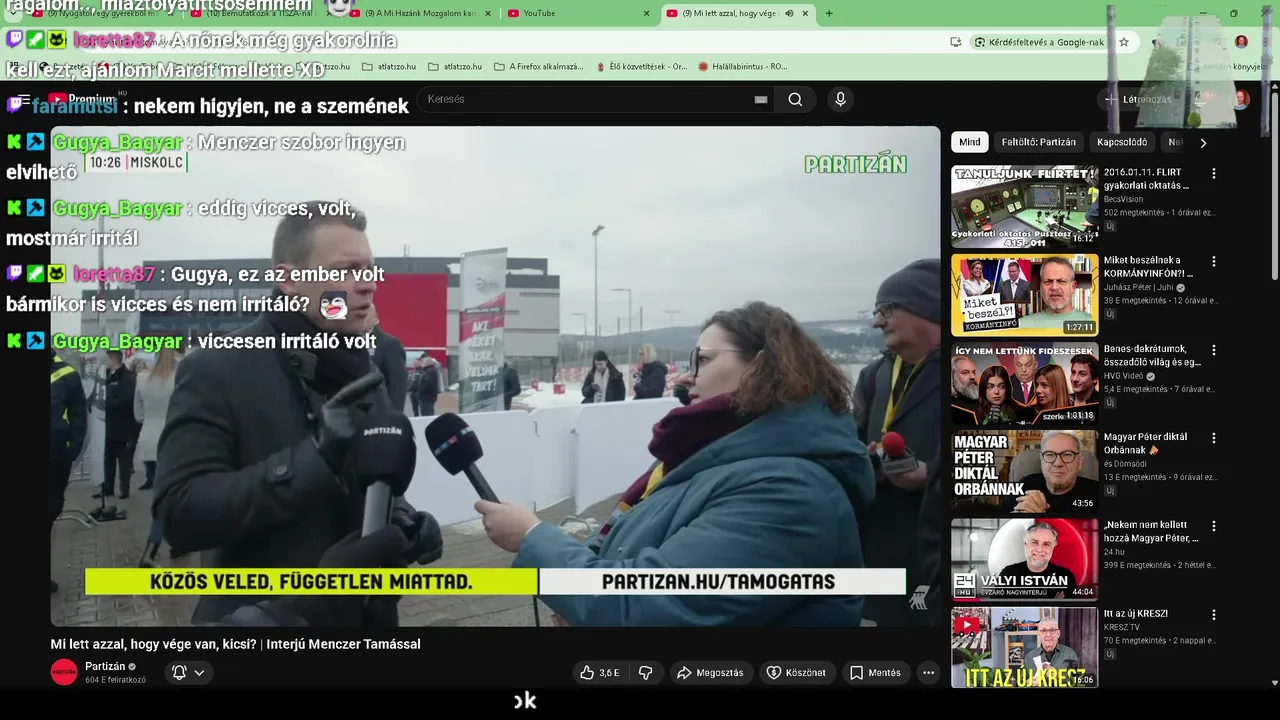Viewport: 1280px width, 720px height.
Task: Open the FLIRT gyakorlati oktatás video thumbnail
Action: tap(1024, 206)
